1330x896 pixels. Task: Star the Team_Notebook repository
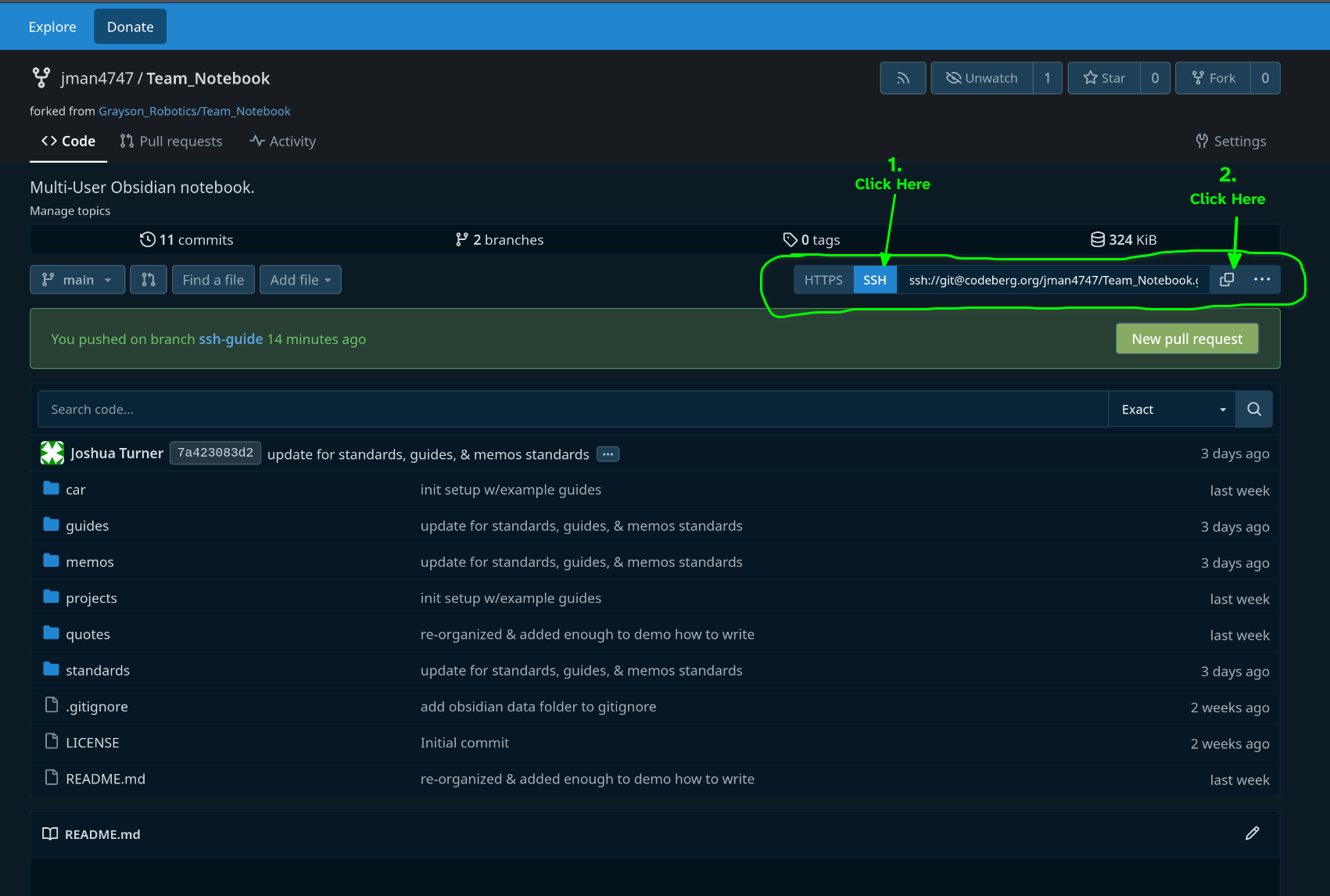[1104, 78]
